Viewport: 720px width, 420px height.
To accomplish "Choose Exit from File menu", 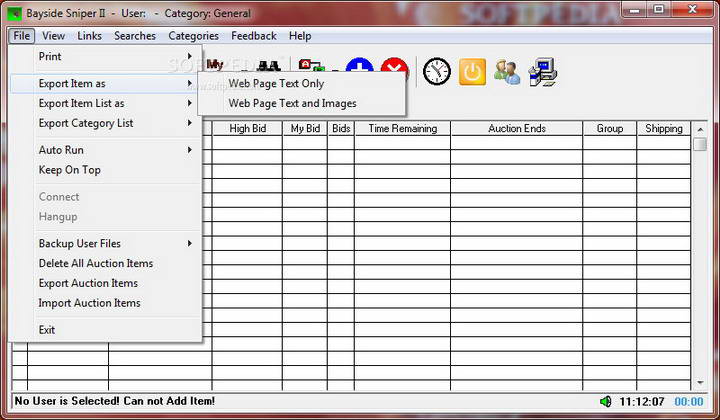I will tap(105, 330).
